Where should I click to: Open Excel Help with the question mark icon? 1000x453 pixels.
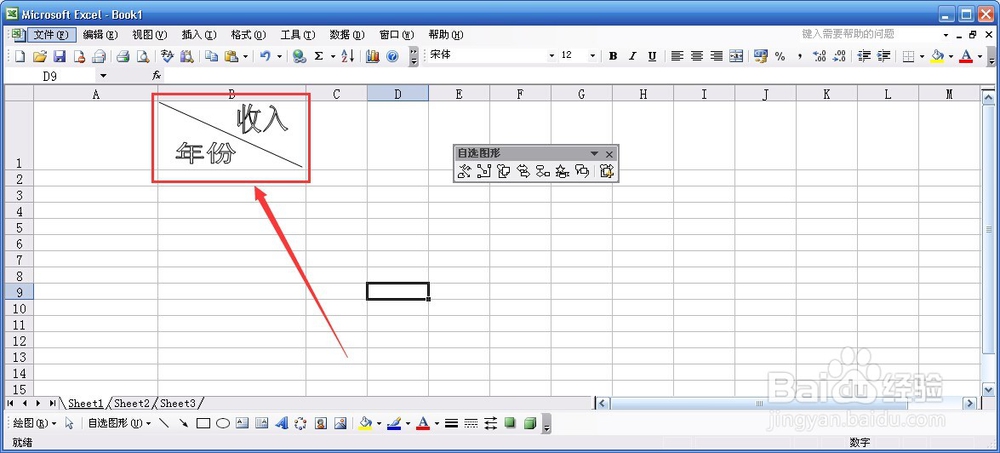tap(392, 56)
